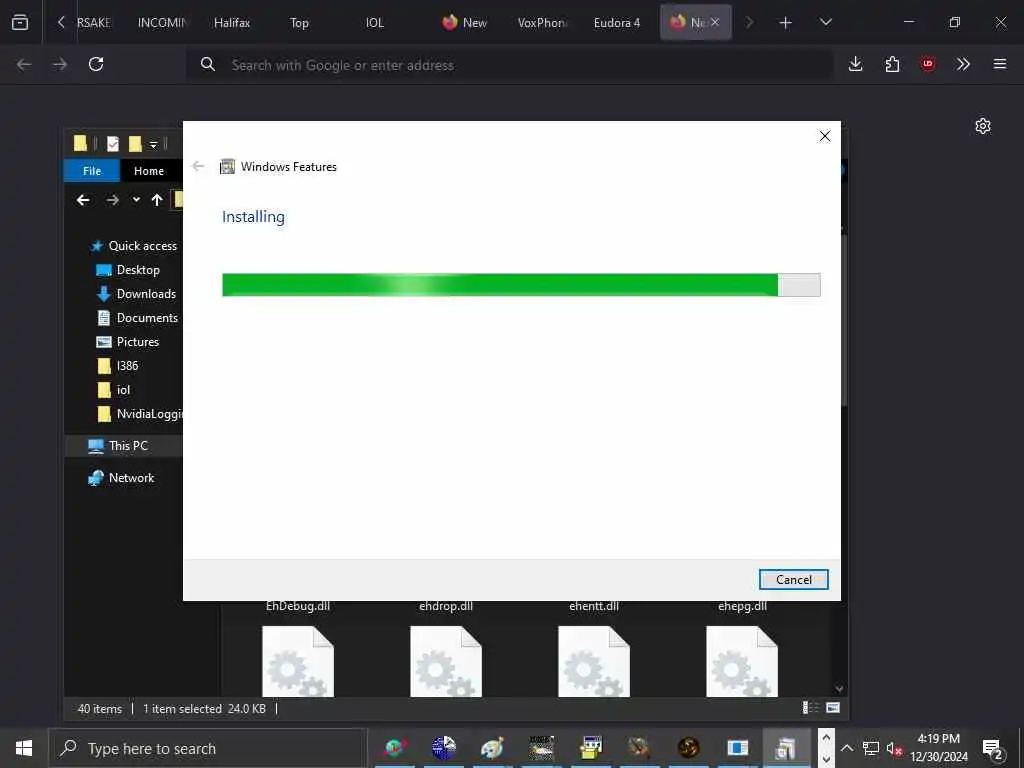The width and height of the screenshot is (1024, 768).
Task: Go back in File Explorer
Action: click(x=83, y=200)
